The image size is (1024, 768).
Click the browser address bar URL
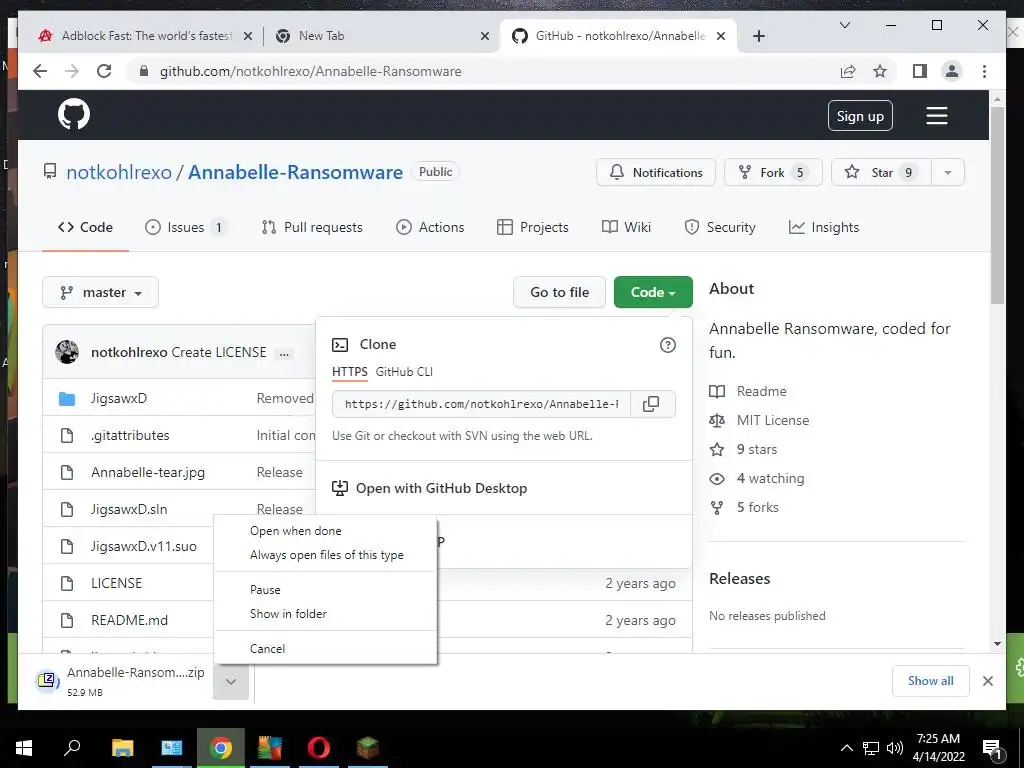click(311, 71)
